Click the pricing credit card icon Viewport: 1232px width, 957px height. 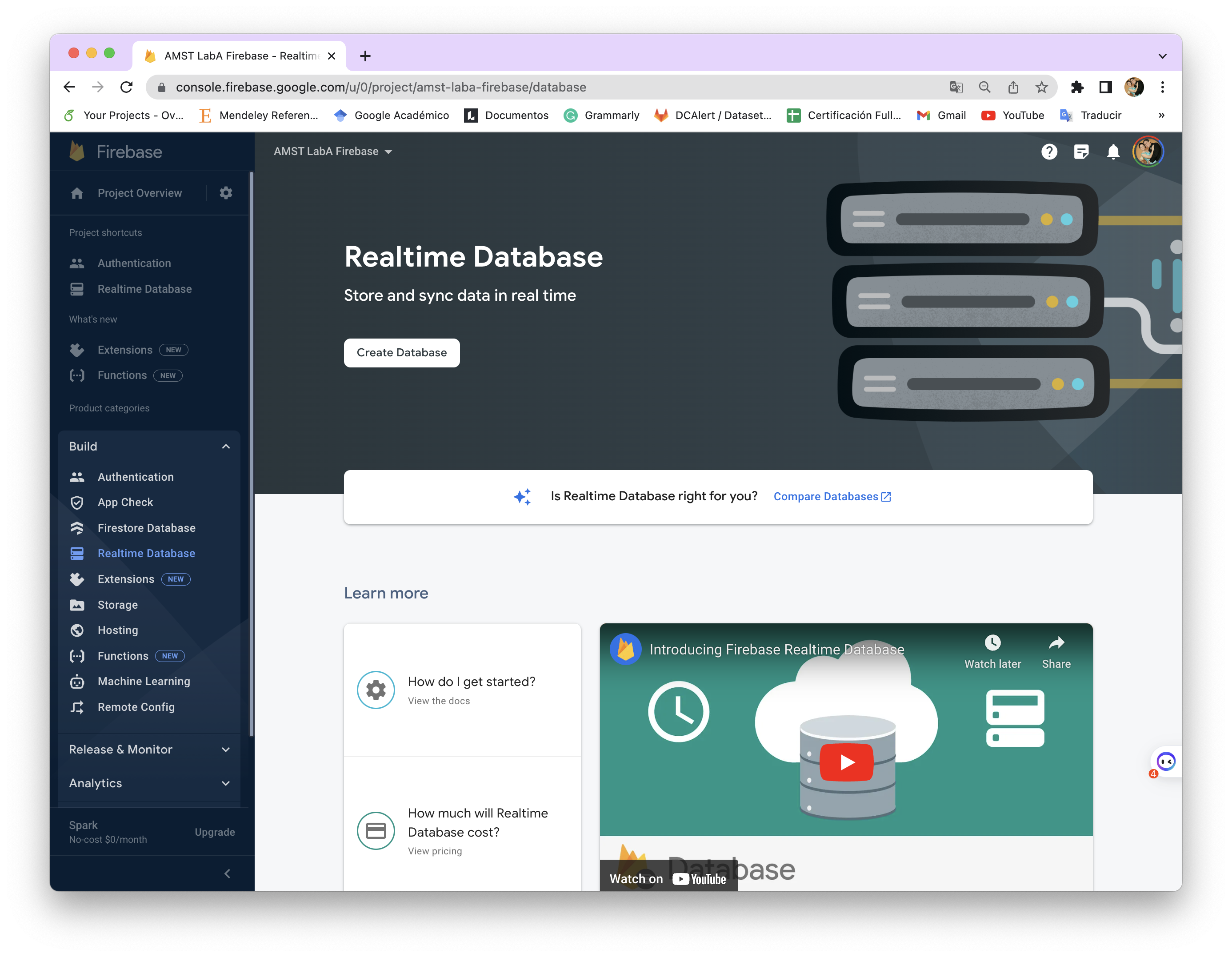[376, 830]
